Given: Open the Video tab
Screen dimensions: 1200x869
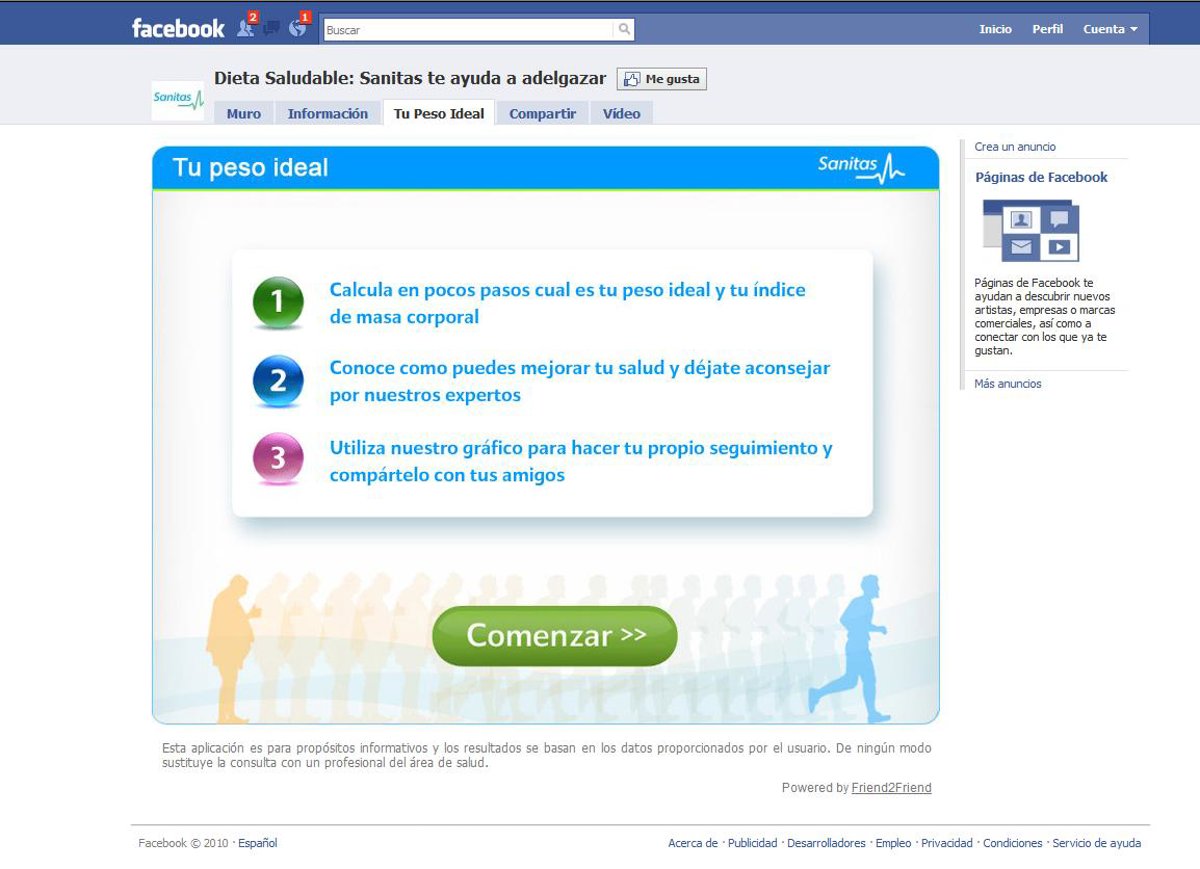Looking at the screenshot, I should click(x=621, y=114).
